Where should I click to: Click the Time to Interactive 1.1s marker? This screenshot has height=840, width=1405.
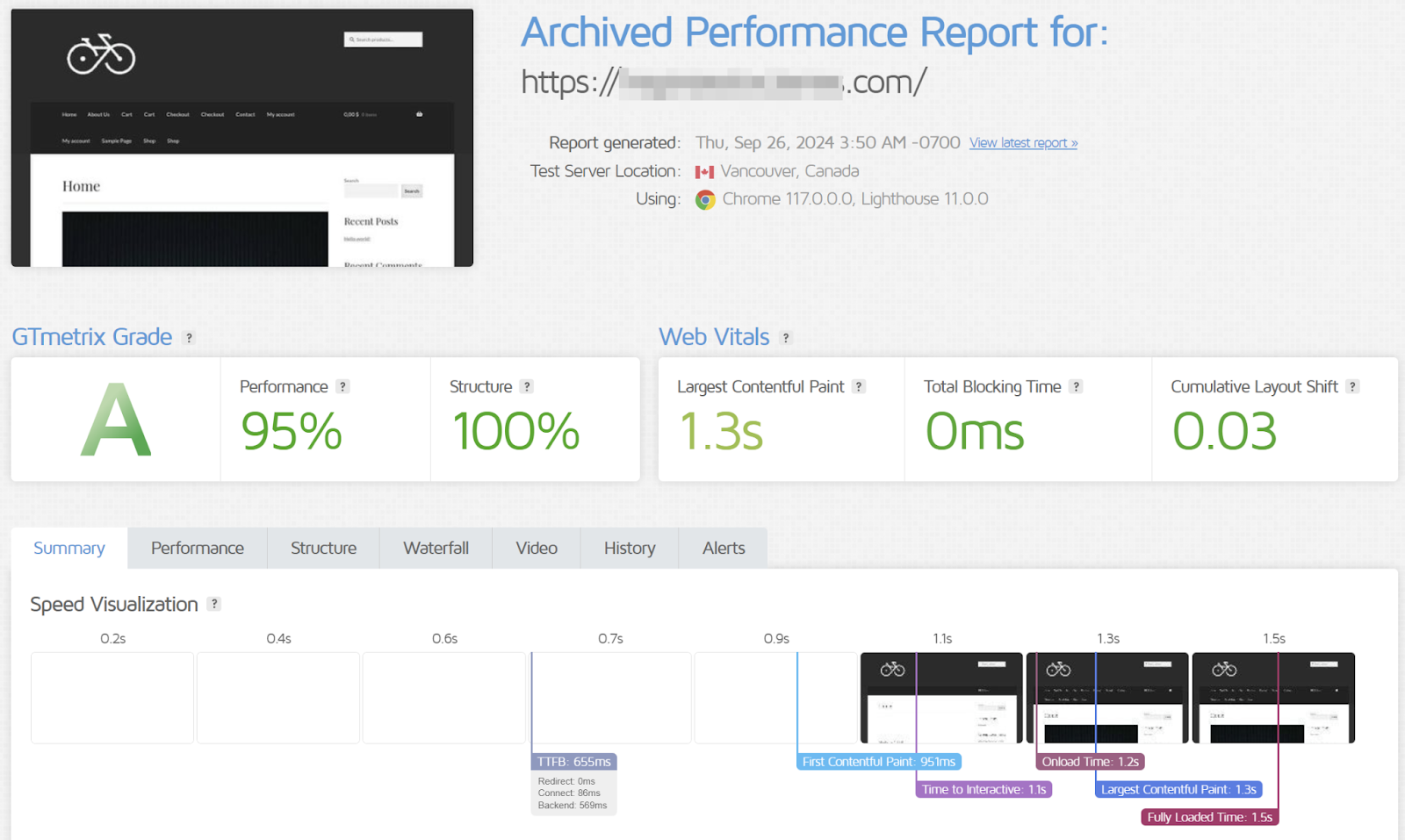pyautogui.click(x=983, y=789)
